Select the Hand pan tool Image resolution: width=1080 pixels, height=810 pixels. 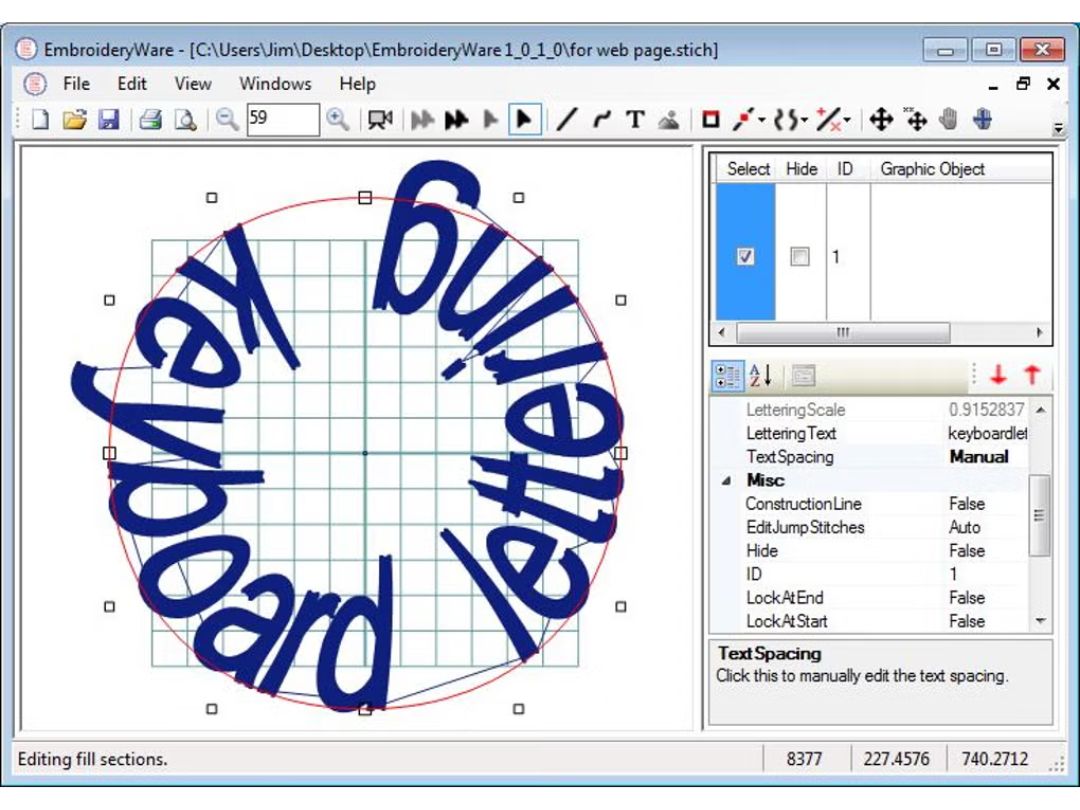(949, 120)
